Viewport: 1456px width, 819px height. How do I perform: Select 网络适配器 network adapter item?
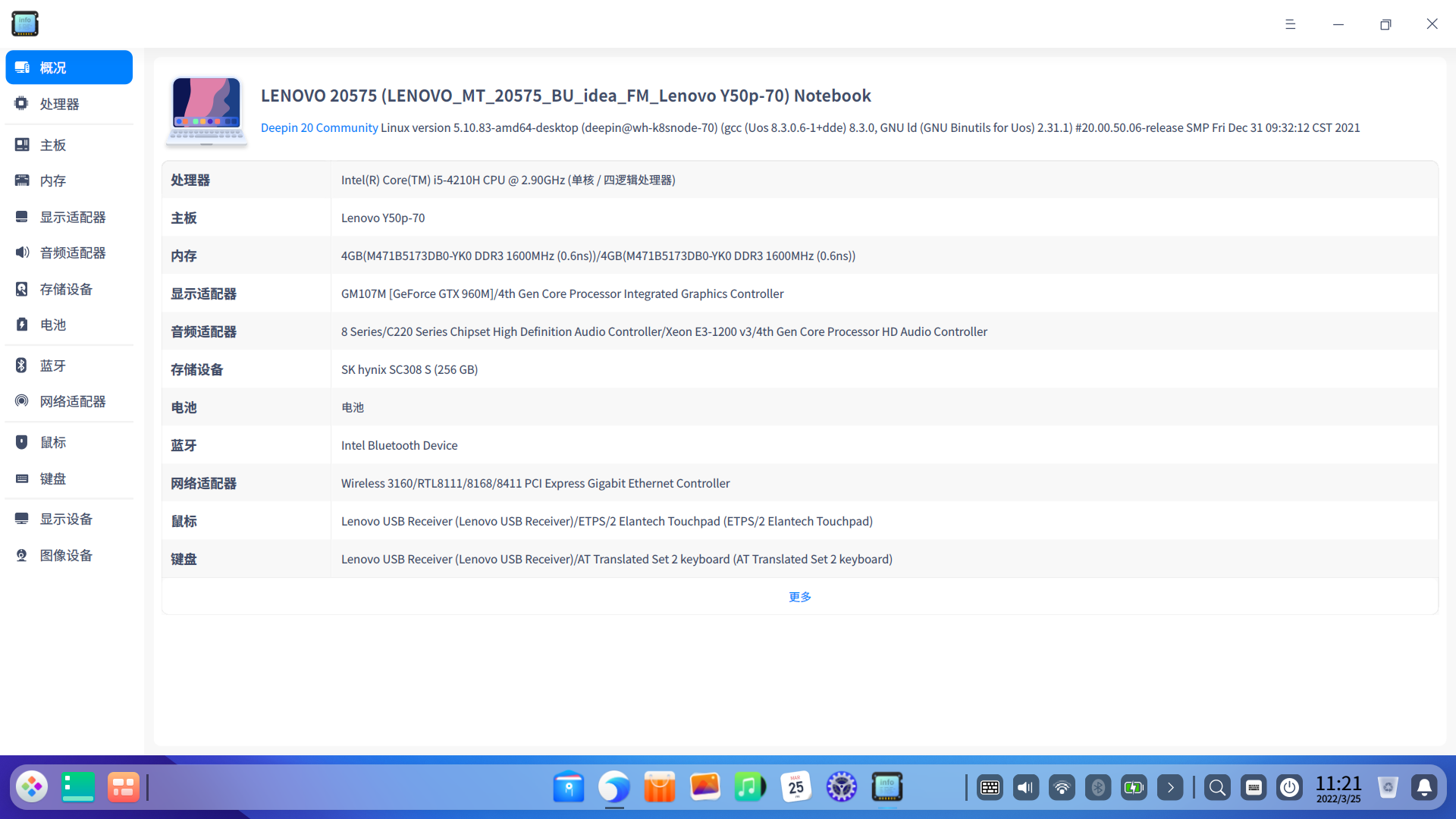click(x=72, y=401)
